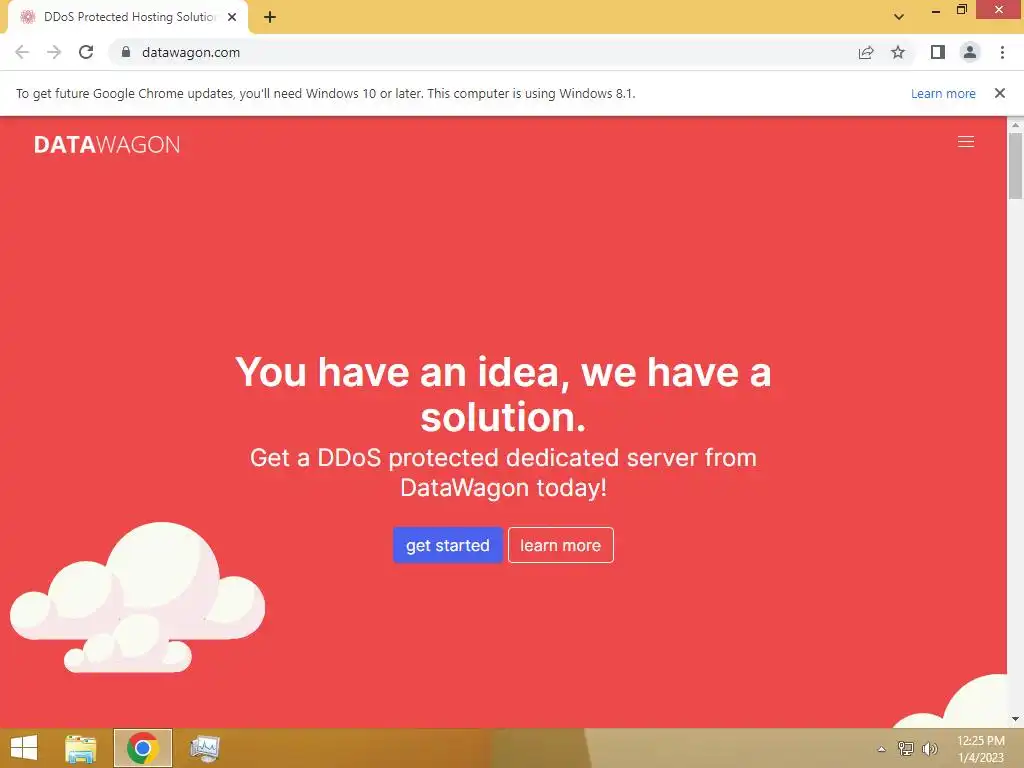
Task: Open the monitor app taskbar icon
Action: [204, 748]
